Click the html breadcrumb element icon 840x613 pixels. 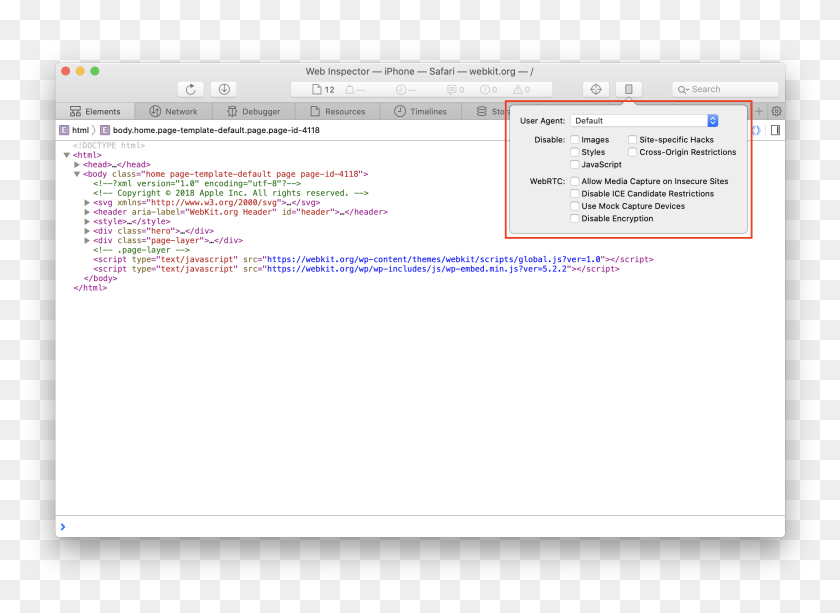point(64,130)
